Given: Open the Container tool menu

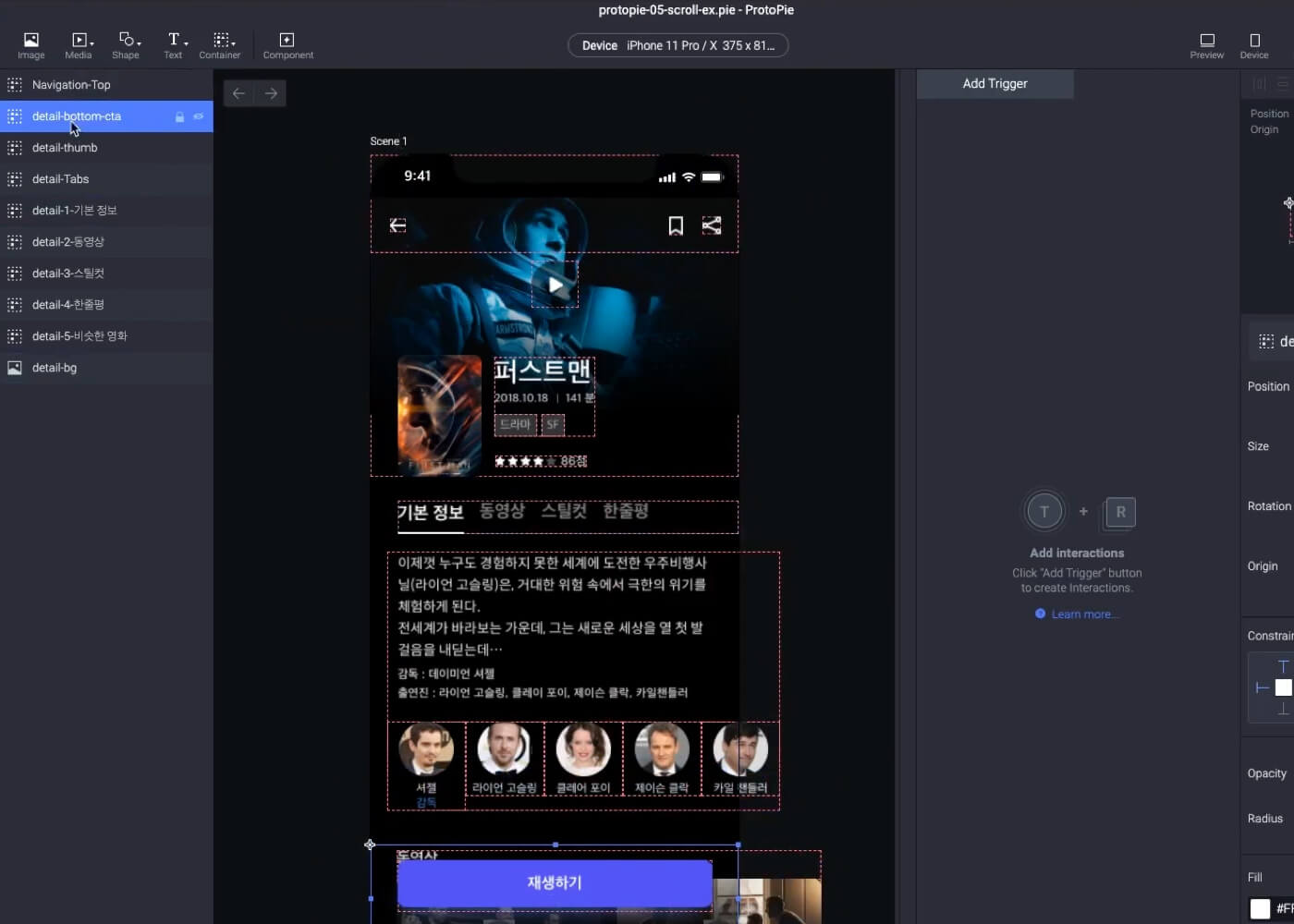Looking at the screenshot, I should (x=220, y=45).
